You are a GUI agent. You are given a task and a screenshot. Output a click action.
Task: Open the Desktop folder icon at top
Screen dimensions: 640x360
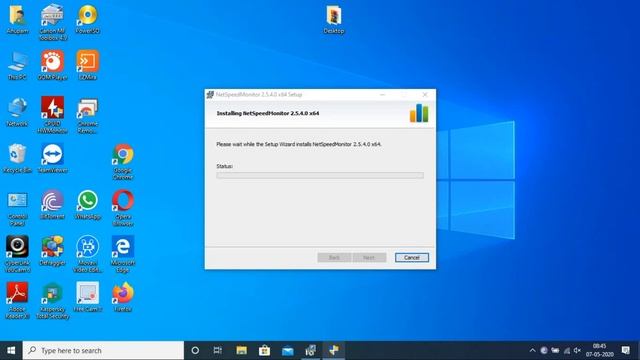click(334, 19)
